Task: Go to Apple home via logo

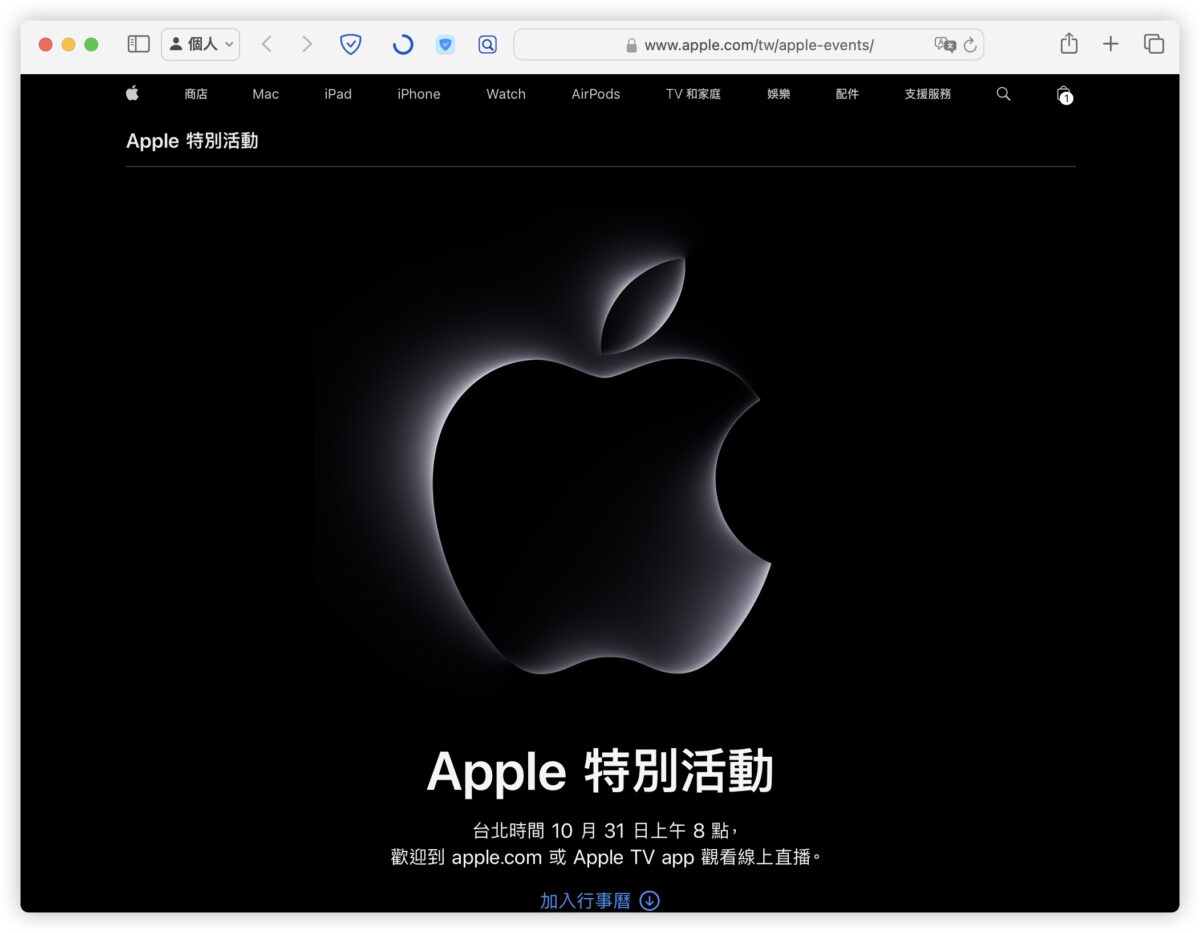Action: [132, 93]
